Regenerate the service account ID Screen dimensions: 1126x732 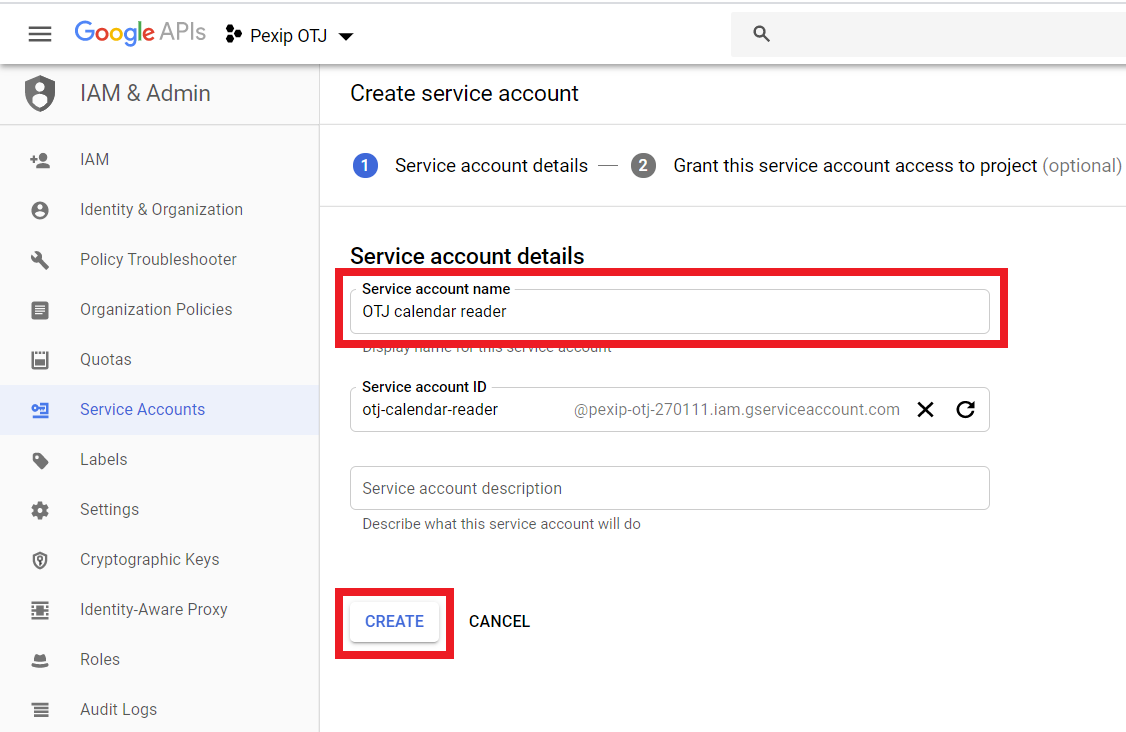pos(965,409)
